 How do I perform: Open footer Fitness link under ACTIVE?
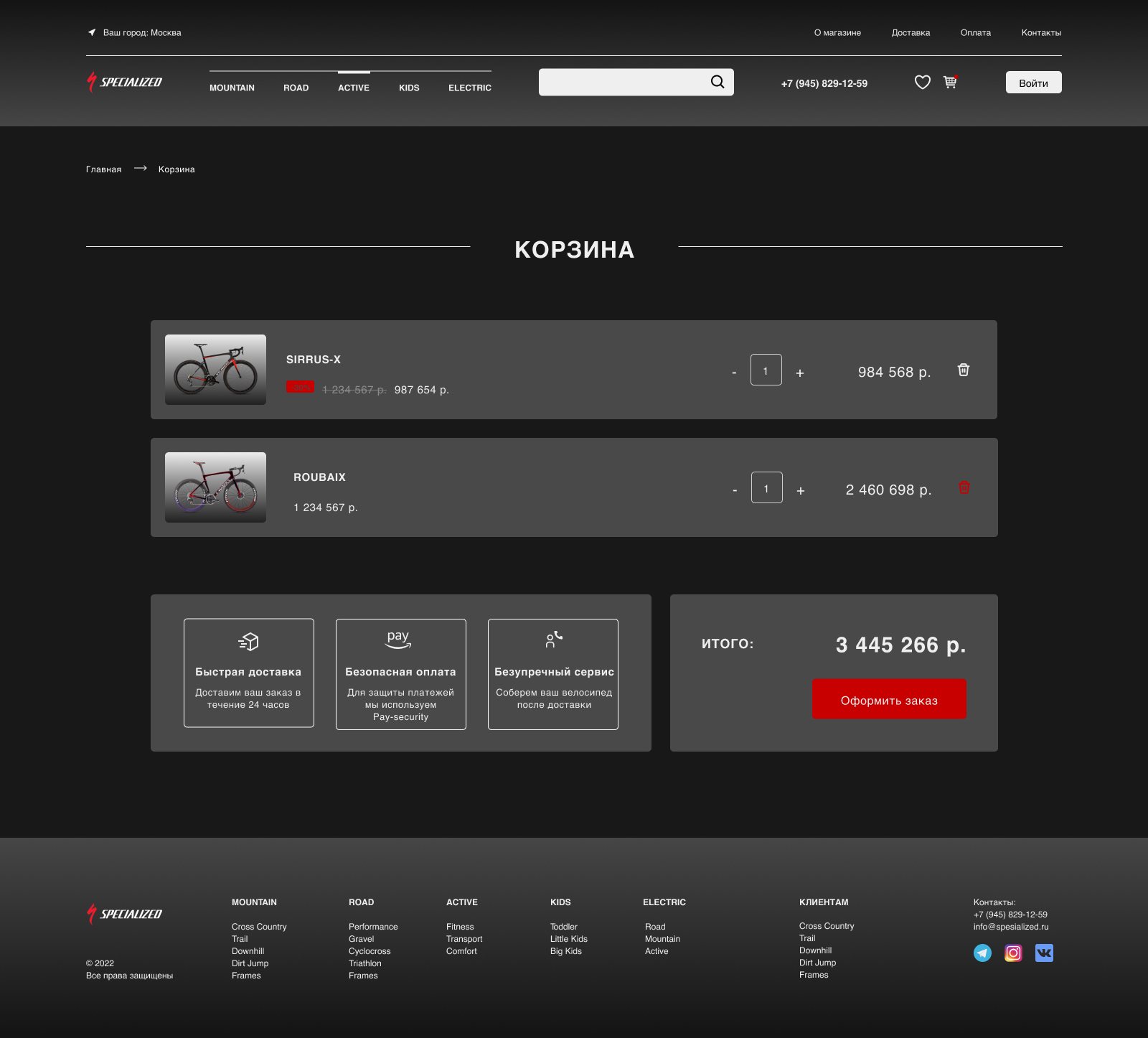point(460,927)
